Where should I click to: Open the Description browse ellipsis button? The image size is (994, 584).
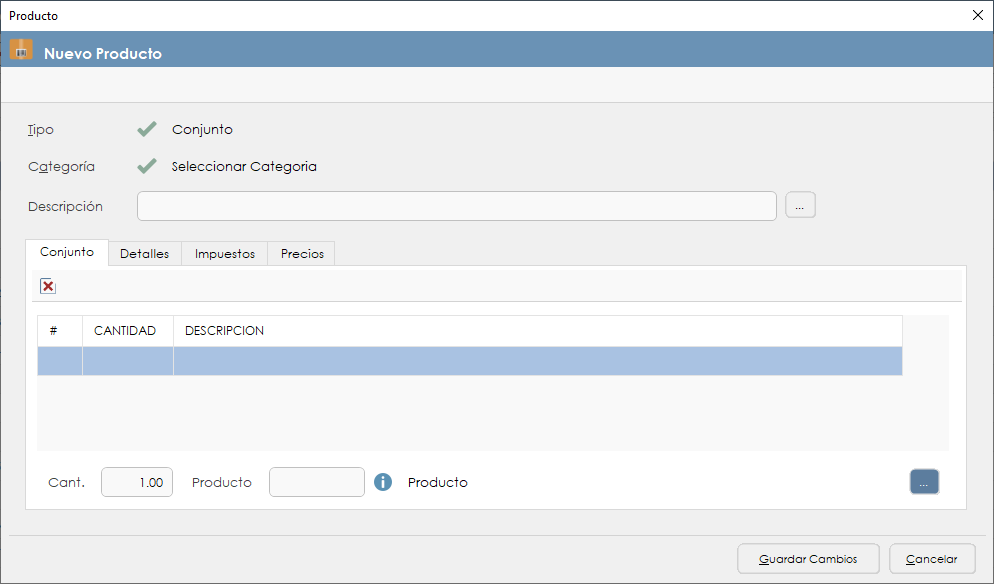tap(800, 206)
